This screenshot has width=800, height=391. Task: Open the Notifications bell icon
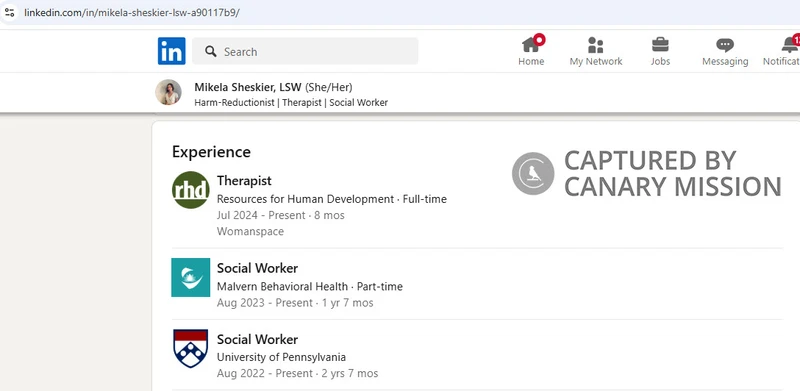click(790, 45)
